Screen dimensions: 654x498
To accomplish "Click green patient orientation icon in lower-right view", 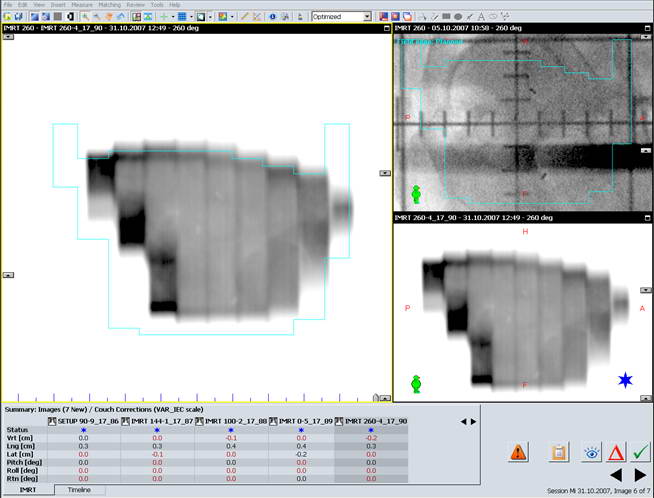I will [416, 384].
